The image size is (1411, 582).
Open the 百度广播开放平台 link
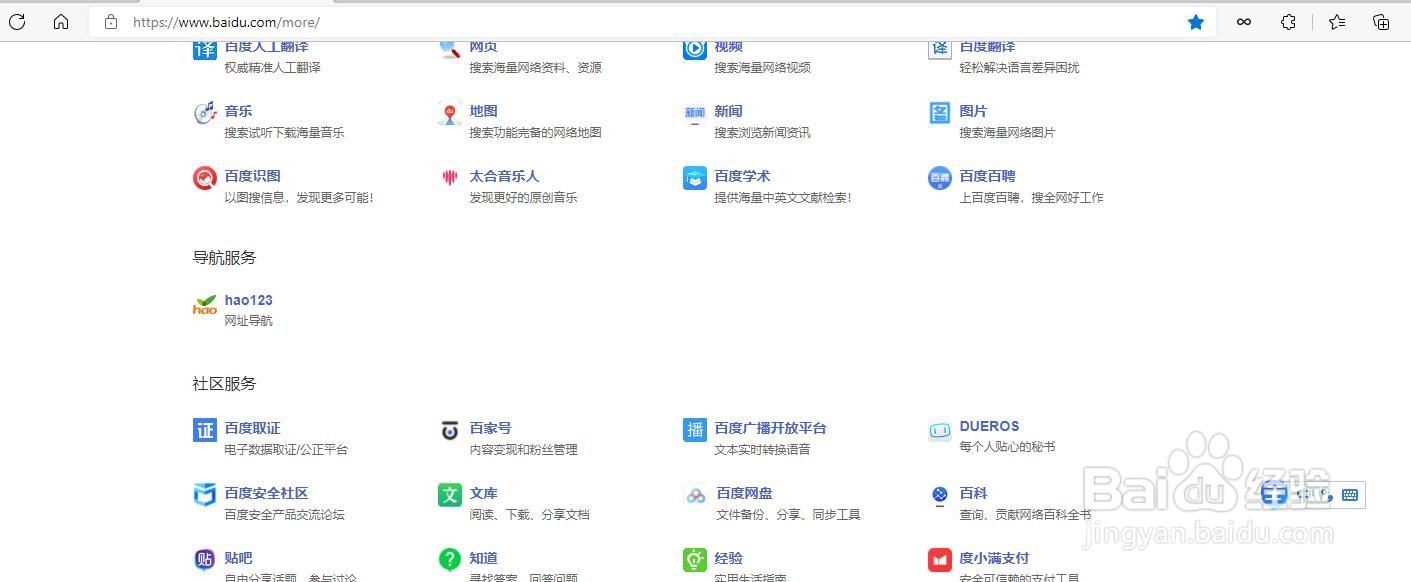[770, 428]
